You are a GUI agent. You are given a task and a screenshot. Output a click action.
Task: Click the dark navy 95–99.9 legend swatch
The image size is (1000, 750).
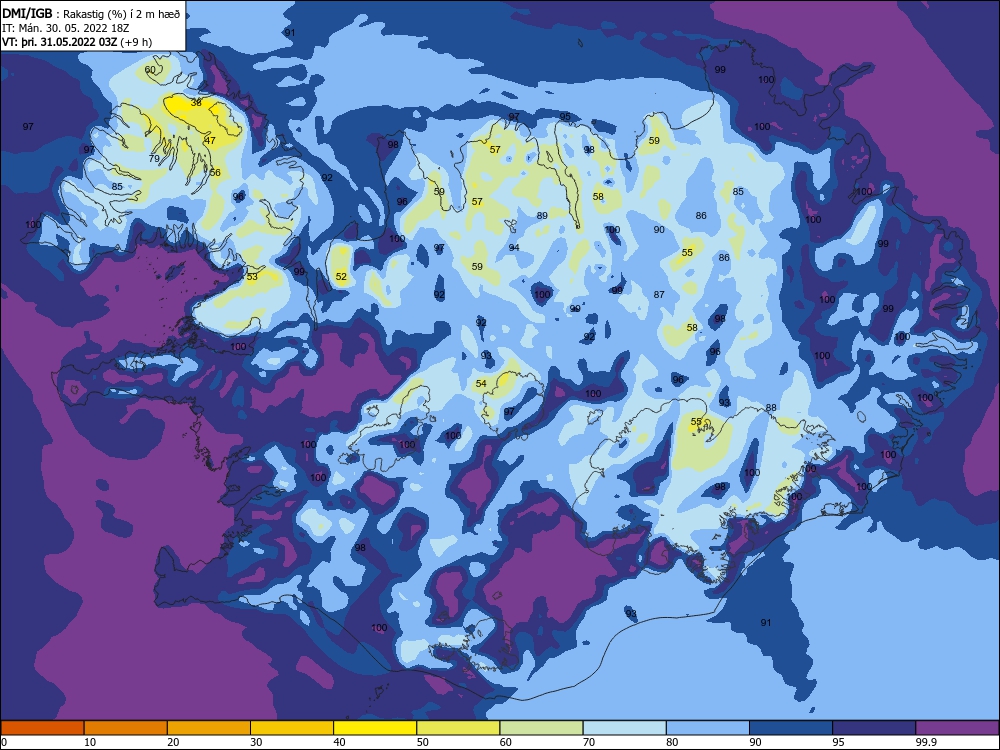click(x=874, y=728)
